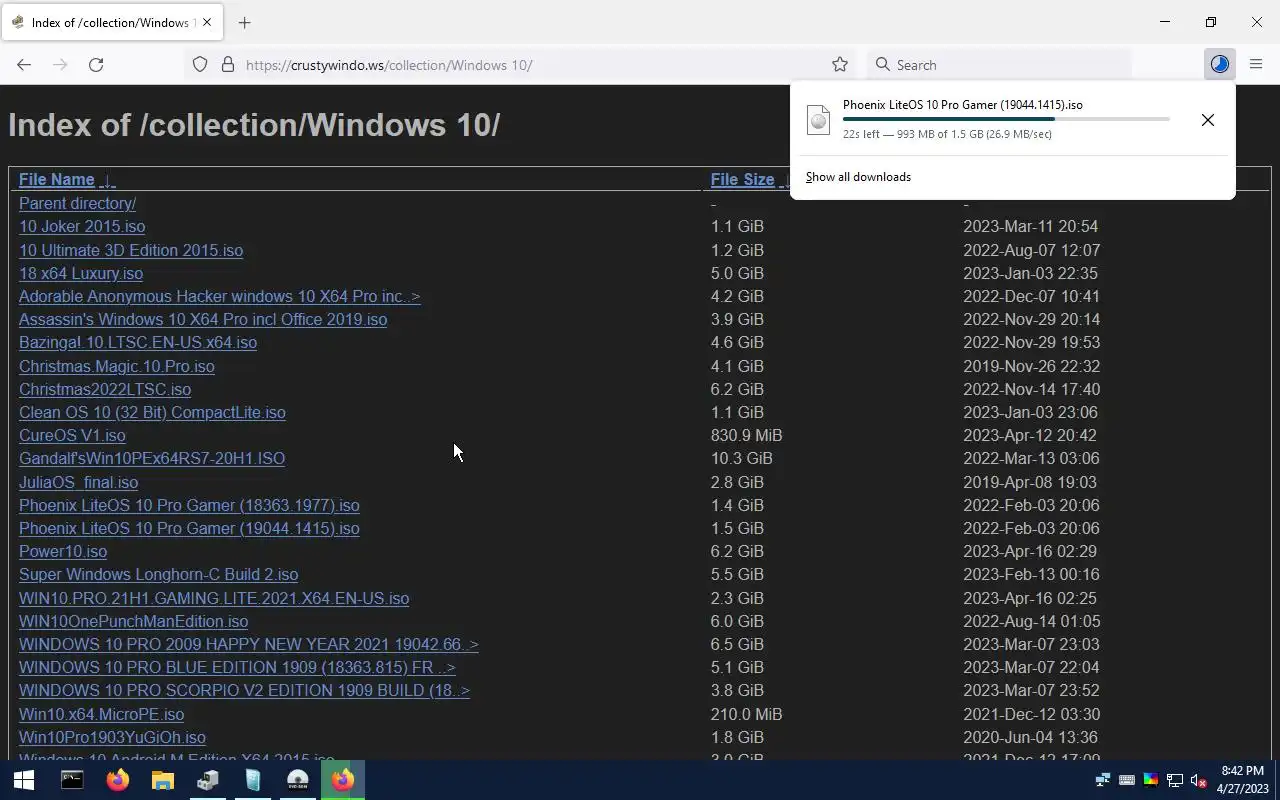1280x800 pixels.
Task: Open the downloads panel toolbar button
Action: coord(1219,64)
